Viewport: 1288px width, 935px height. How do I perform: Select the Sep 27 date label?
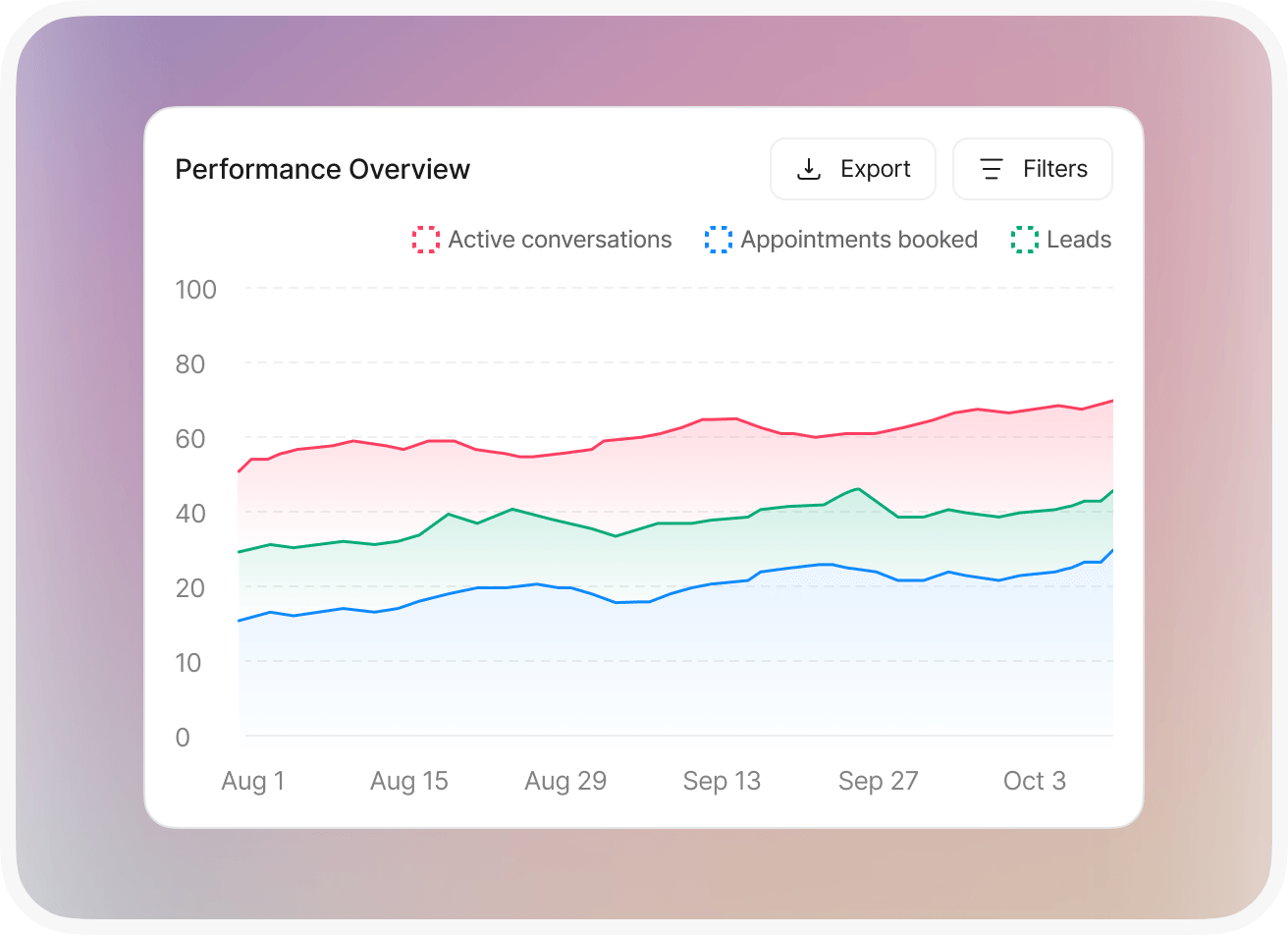pos(878,781)
